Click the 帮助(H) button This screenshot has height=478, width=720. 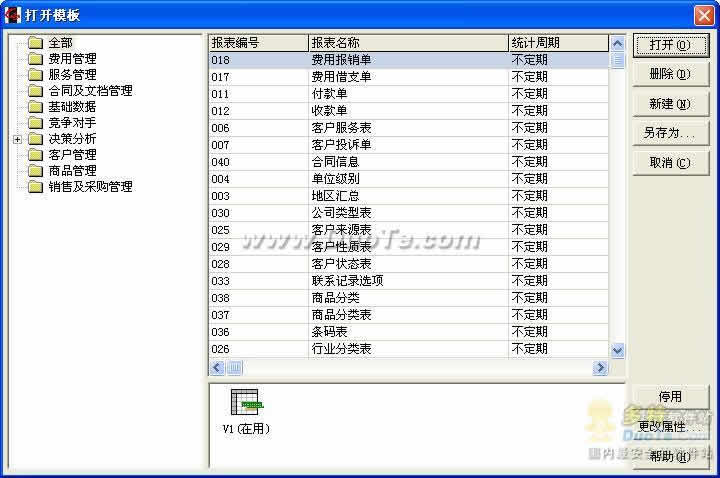tap(670, 456)
